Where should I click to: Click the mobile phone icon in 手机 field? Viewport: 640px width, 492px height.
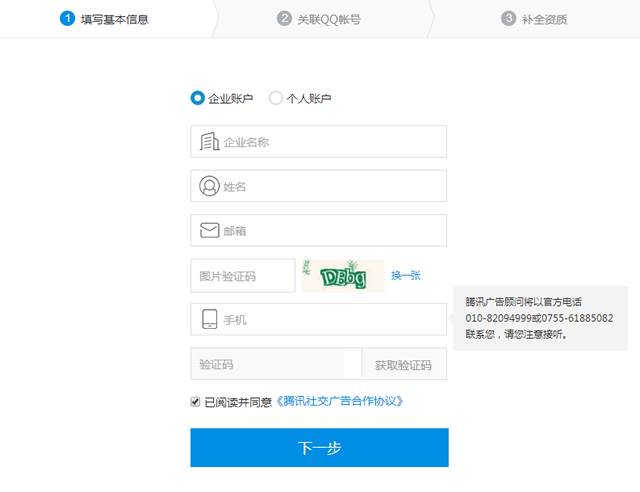point(209,320)
